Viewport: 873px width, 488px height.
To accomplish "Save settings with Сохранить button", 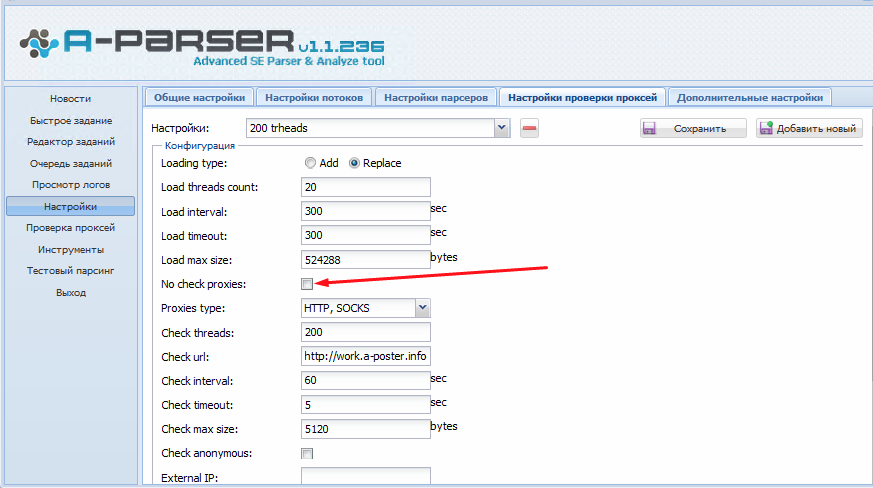I will [693, 128].
